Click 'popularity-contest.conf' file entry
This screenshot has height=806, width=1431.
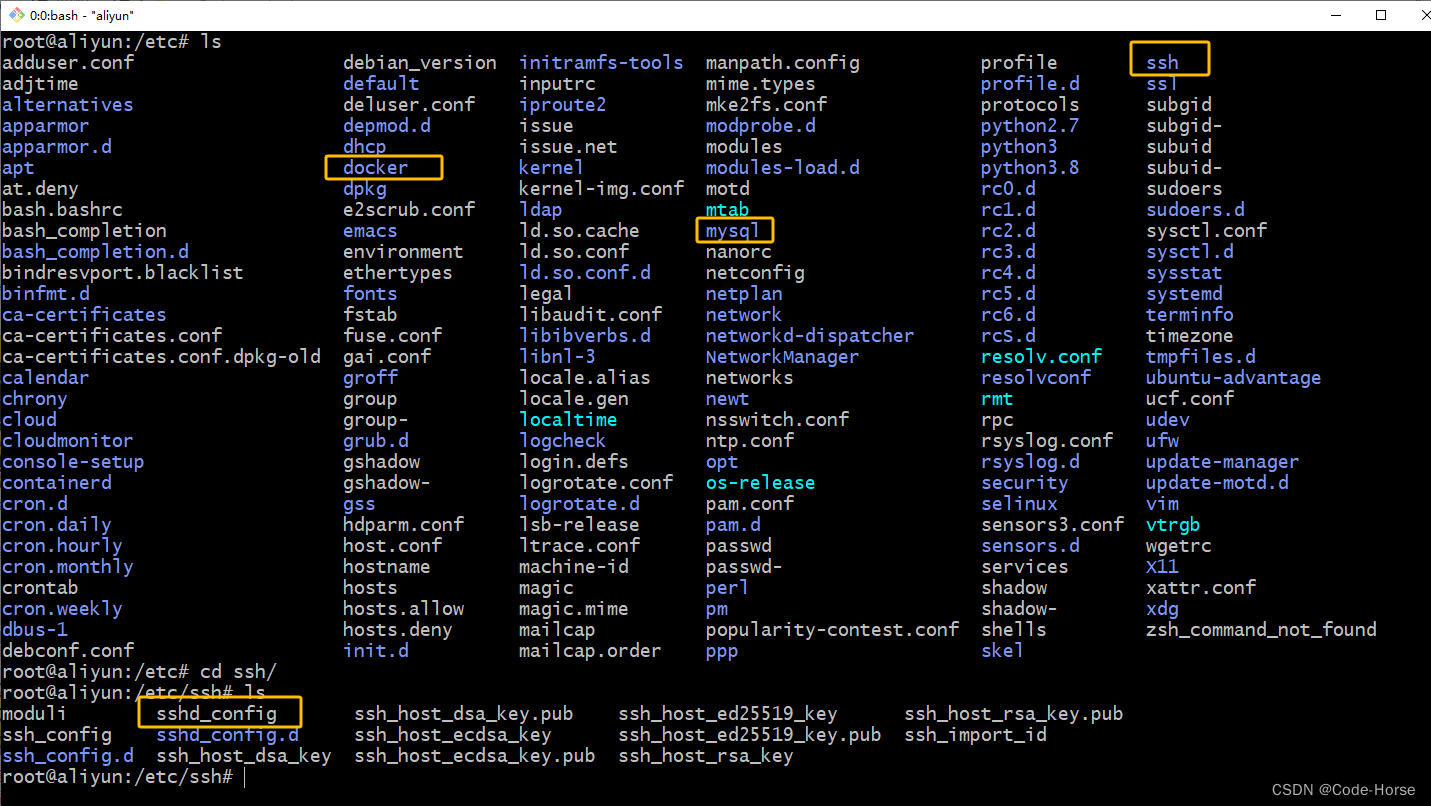pos(832,629)
